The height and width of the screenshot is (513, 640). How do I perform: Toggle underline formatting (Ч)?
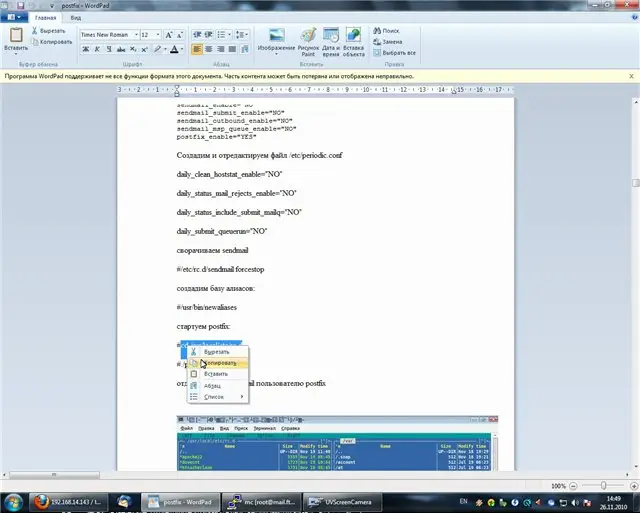tap(109, 49)
